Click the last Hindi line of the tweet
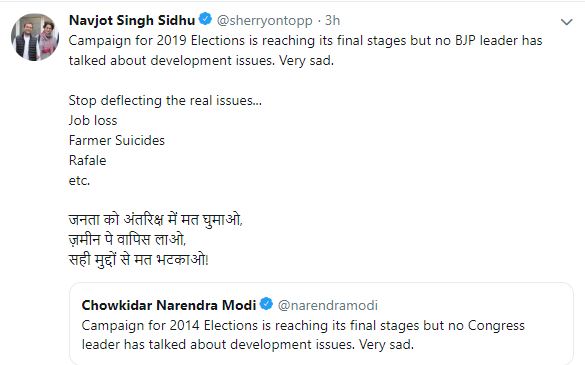Screen dimensions: 585x365 coord(138,260)
